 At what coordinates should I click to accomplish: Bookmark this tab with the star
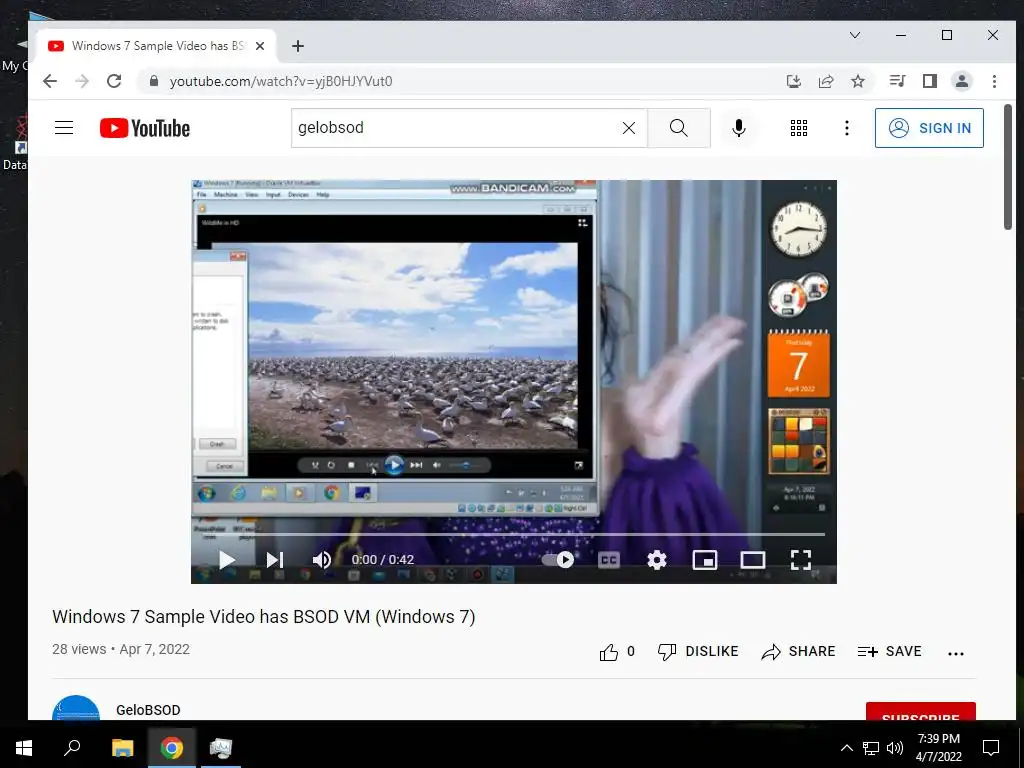(x=858, y=81)
